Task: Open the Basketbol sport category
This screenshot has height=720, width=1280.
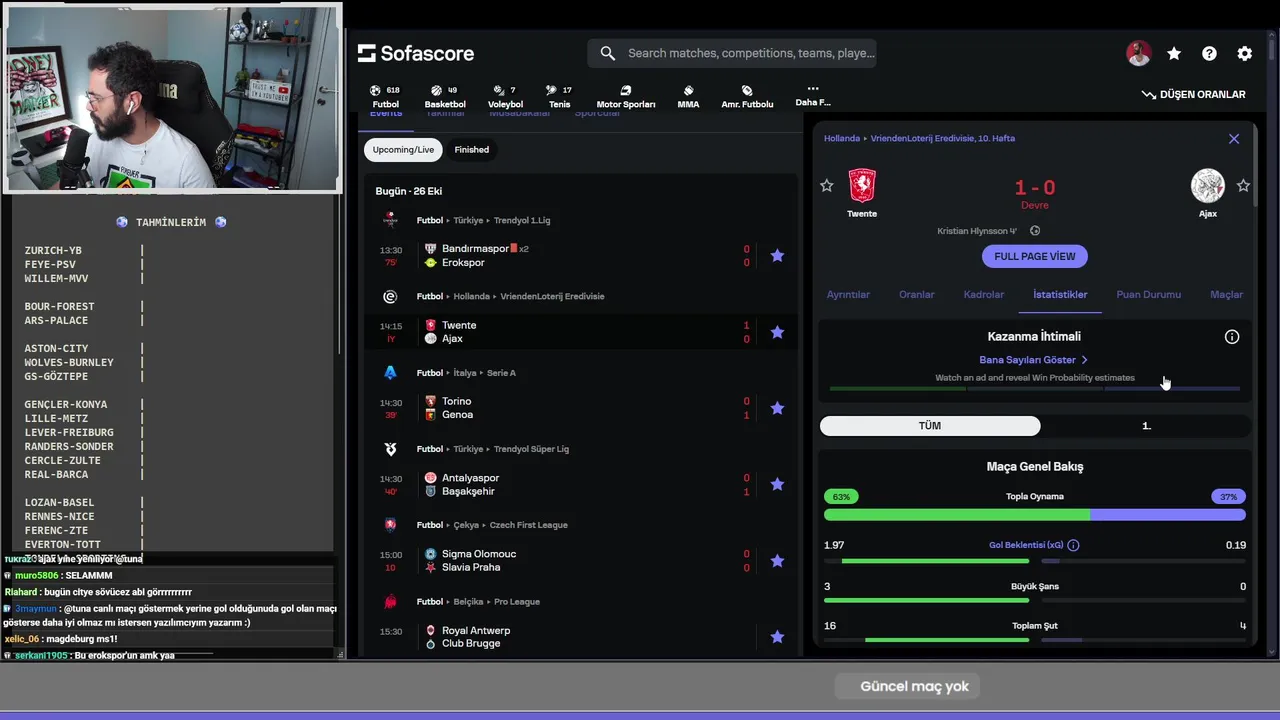Action: (445, 96)
